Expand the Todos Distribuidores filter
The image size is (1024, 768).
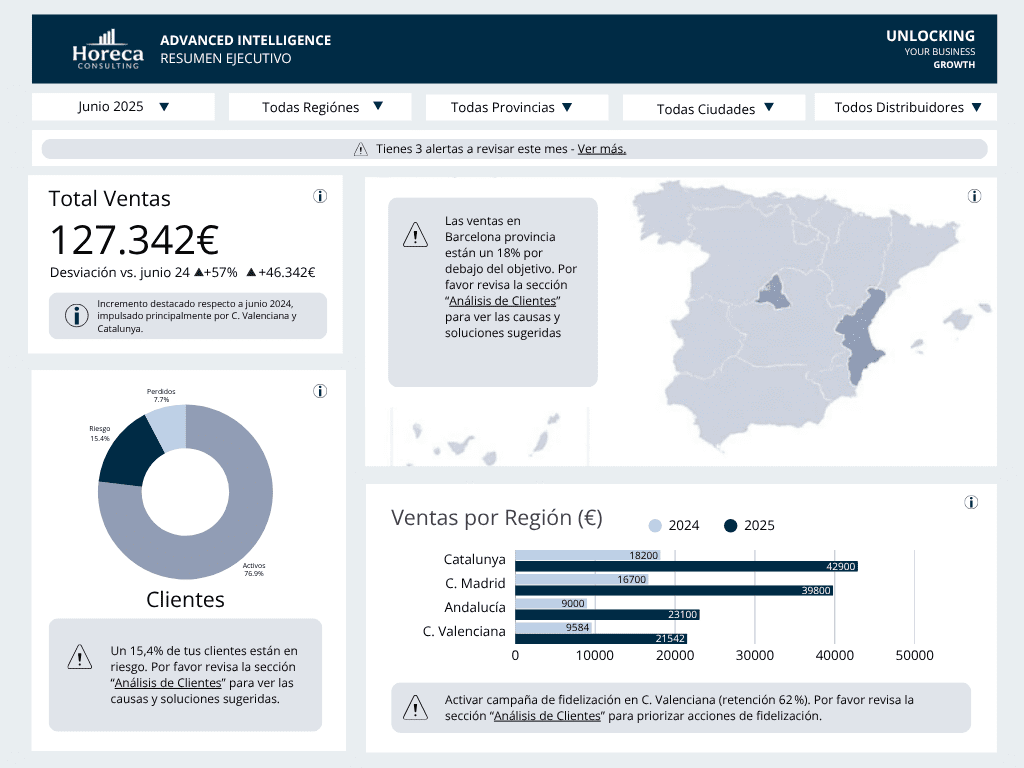[903, 106]
